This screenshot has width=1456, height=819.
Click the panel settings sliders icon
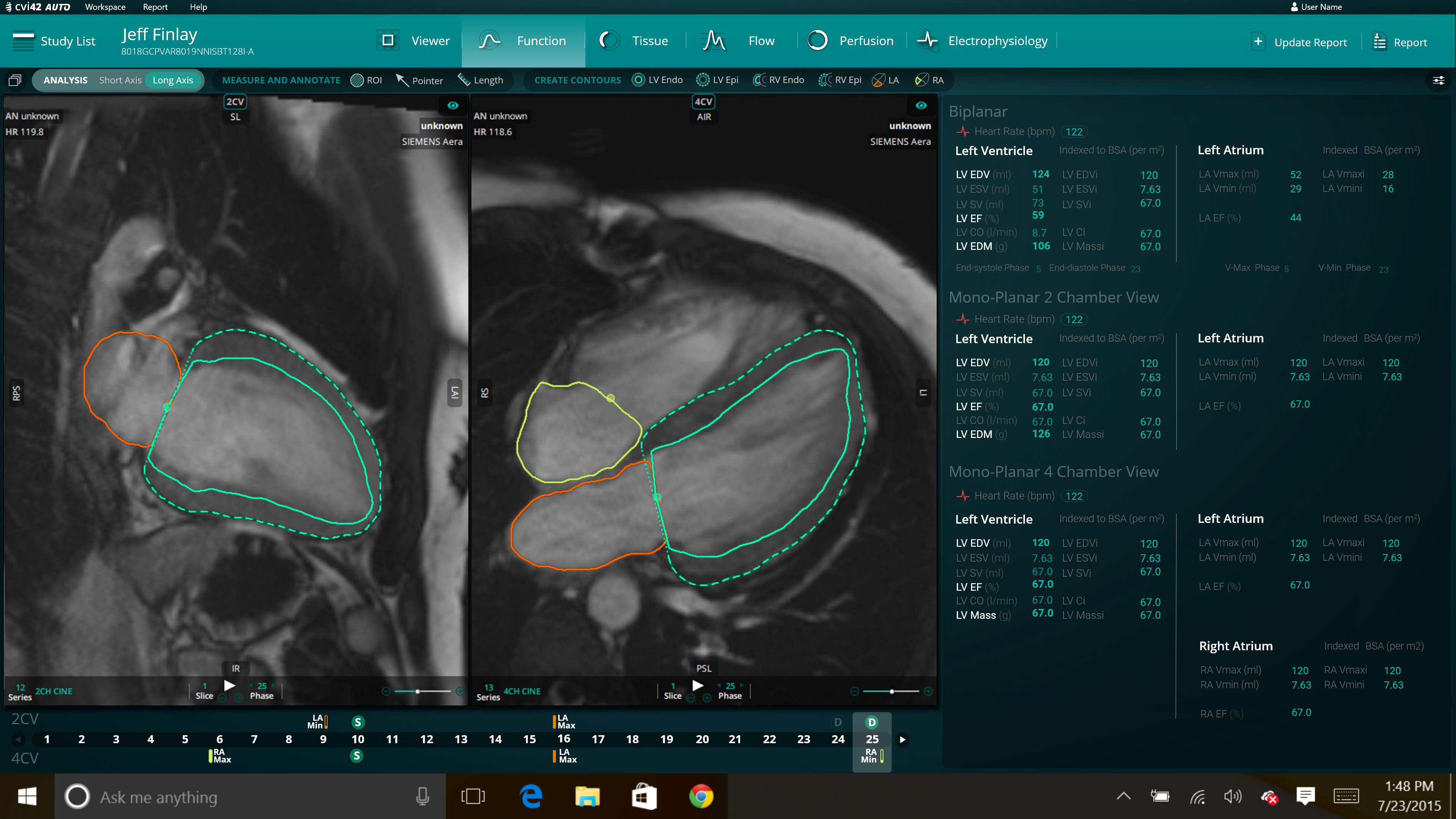[x=1438, y=80]
